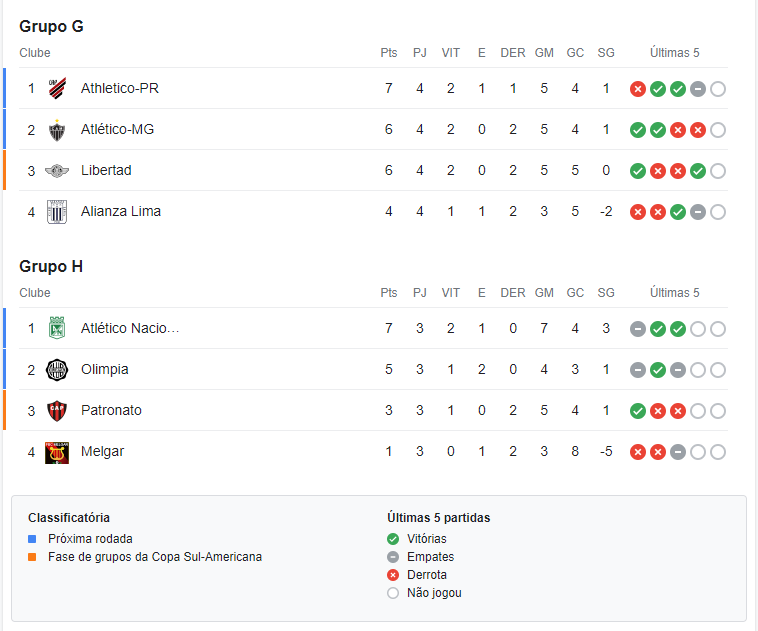Click the Alianza Lima club crest
Screen dimensions: 758x631
pyautogui.click(x=57, y=212)
